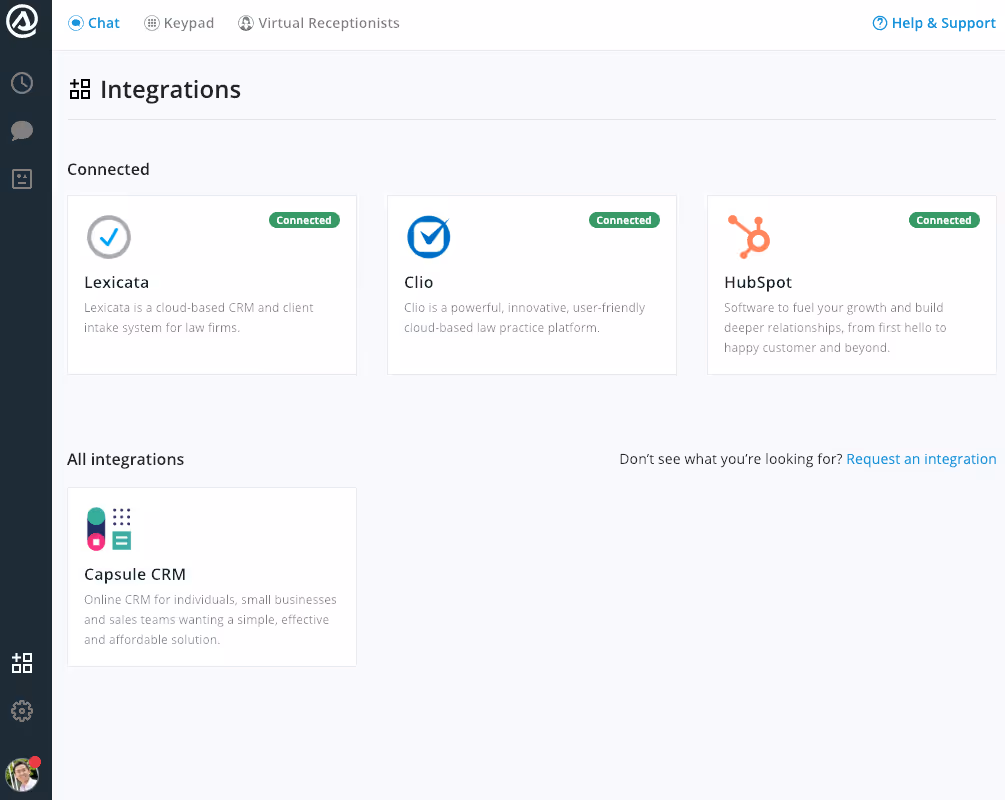Open the recent activity clock icon
The image size is (1005, 800).
(22, 83)
